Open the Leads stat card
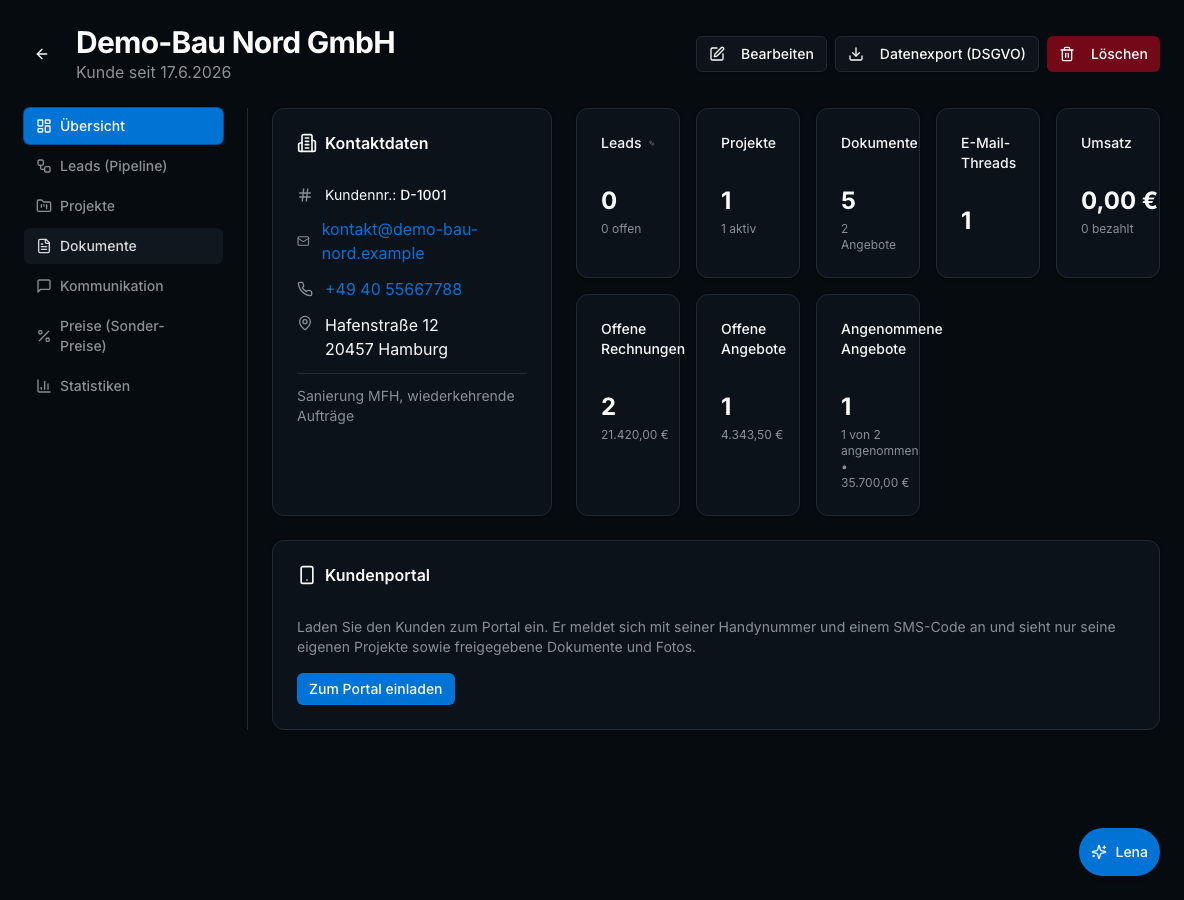Image resolution: width=1184 pixels, height=900 pixels. pos(627,193)
